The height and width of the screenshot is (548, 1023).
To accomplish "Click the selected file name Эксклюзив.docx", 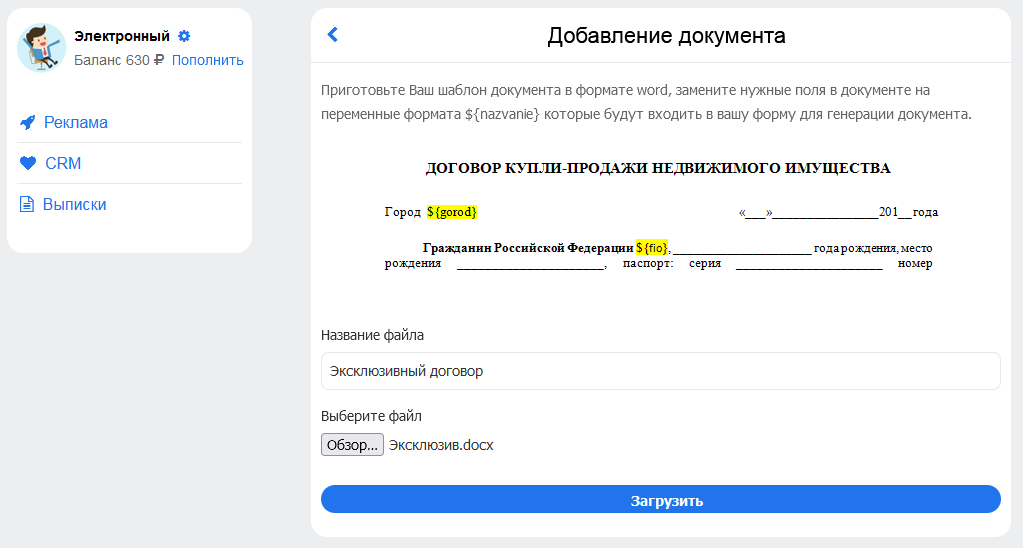I will tap(441, 445).
